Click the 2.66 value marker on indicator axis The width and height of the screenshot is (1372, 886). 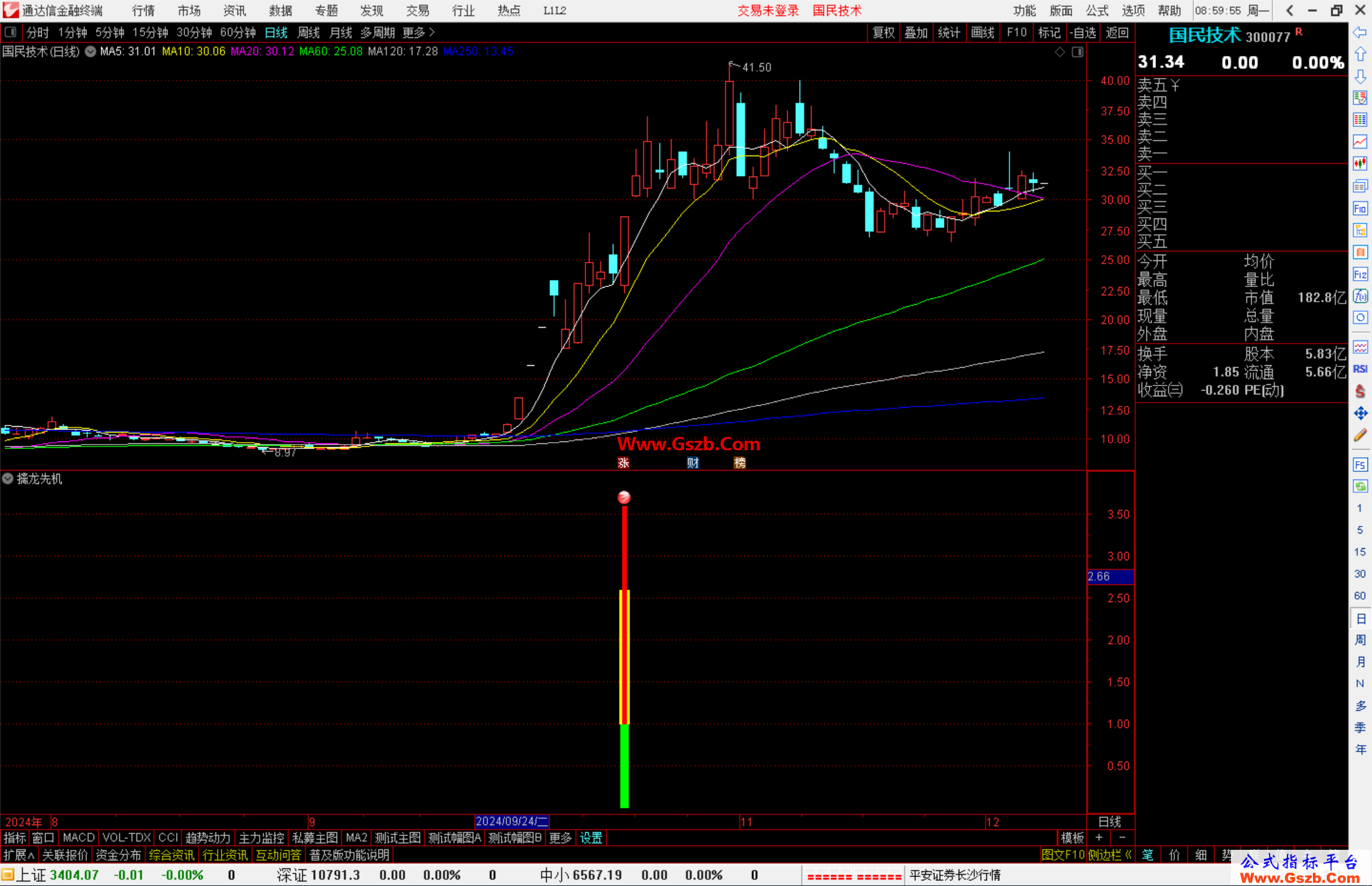tap(1110, 576)
